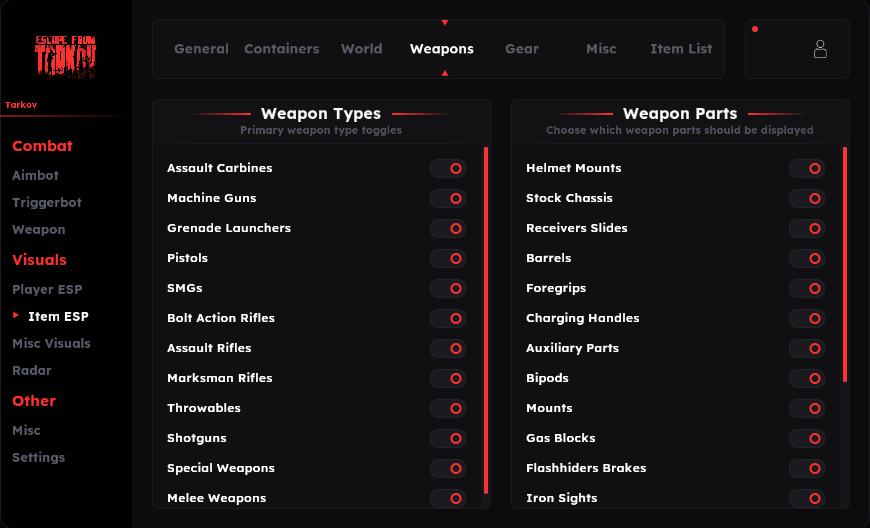The image size is (870, 528).
Task: Toggle Assault Carbines weapon type
Action: point(448,169)
